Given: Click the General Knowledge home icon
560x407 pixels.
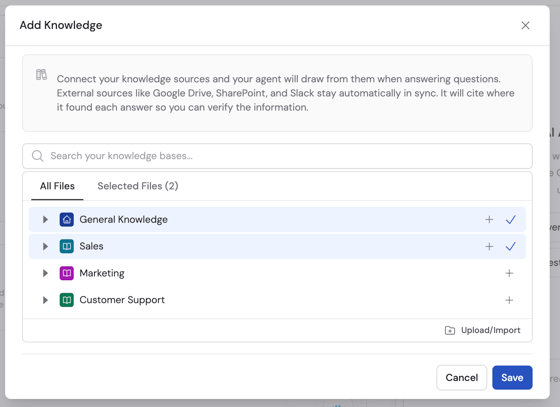Looking at the screenshot, I should 66,220.
